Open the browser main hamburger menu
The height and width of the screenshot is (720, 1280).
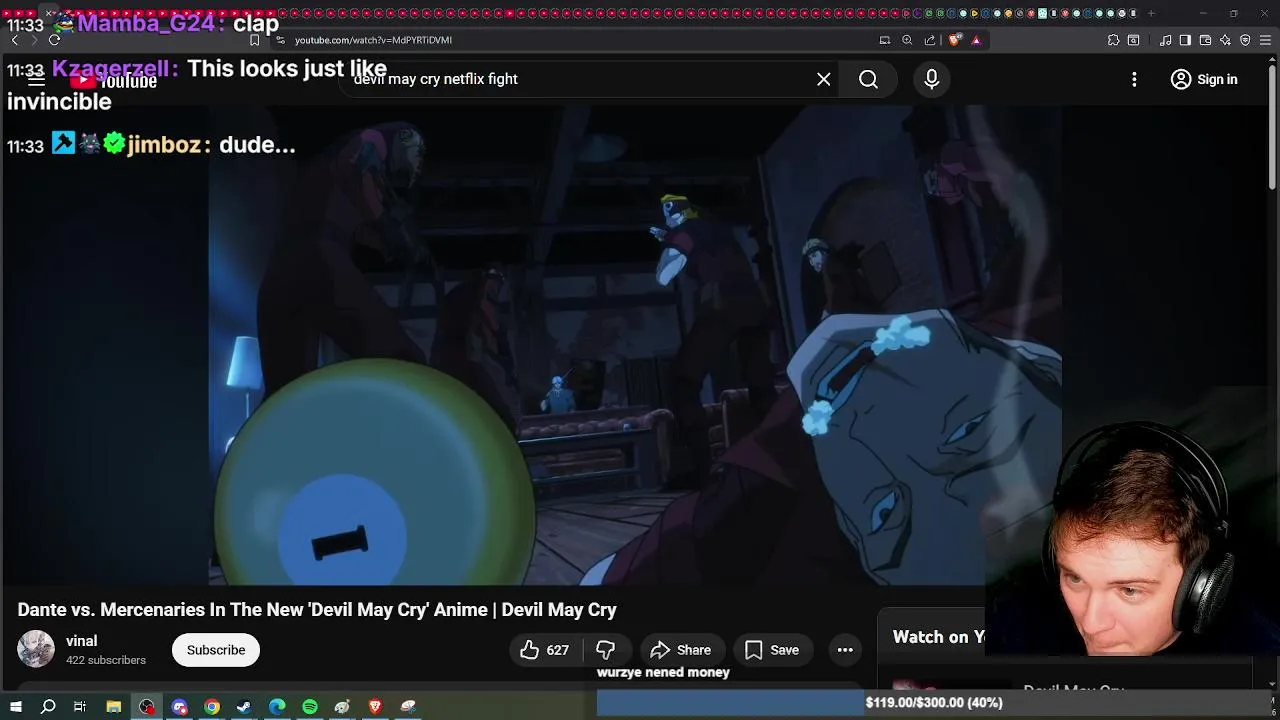tap(1265, 40)
